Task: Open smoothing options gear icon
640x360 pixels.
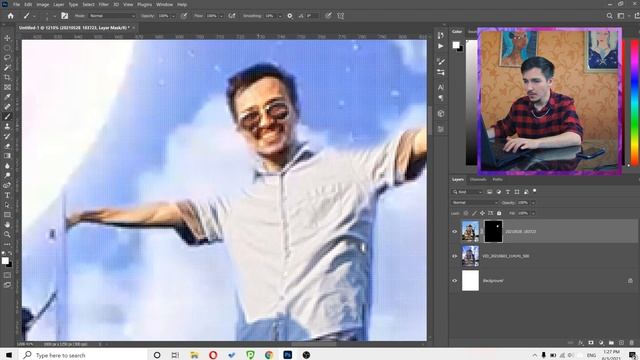Action: [x=290, y=16]
